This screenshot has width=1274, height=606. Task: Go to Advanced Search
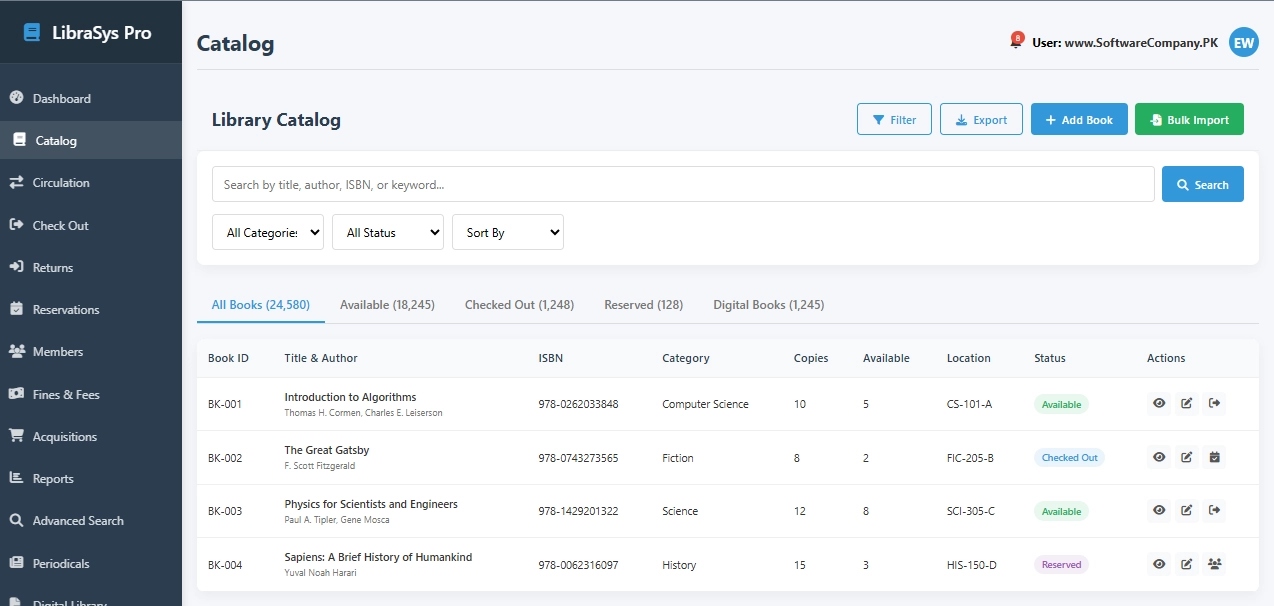[77, 520]
